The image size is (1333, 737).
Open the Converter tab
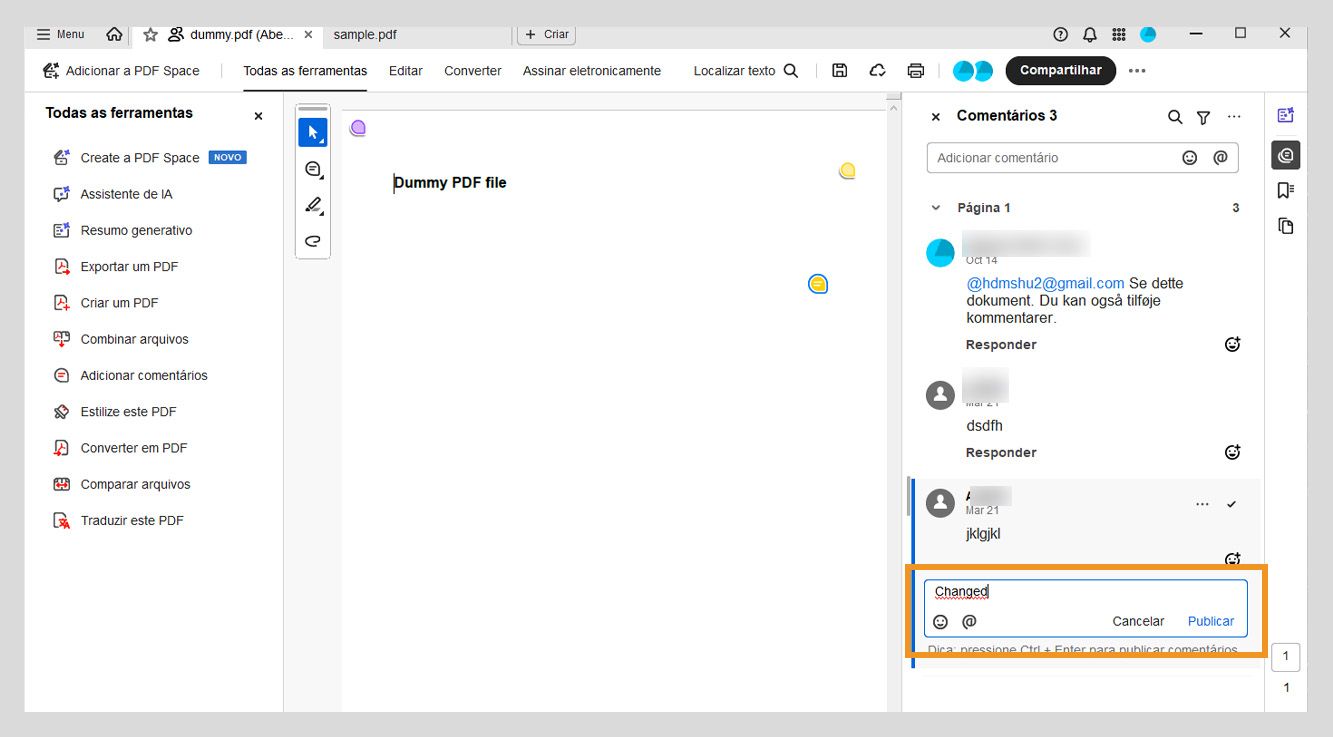[473, 71]
